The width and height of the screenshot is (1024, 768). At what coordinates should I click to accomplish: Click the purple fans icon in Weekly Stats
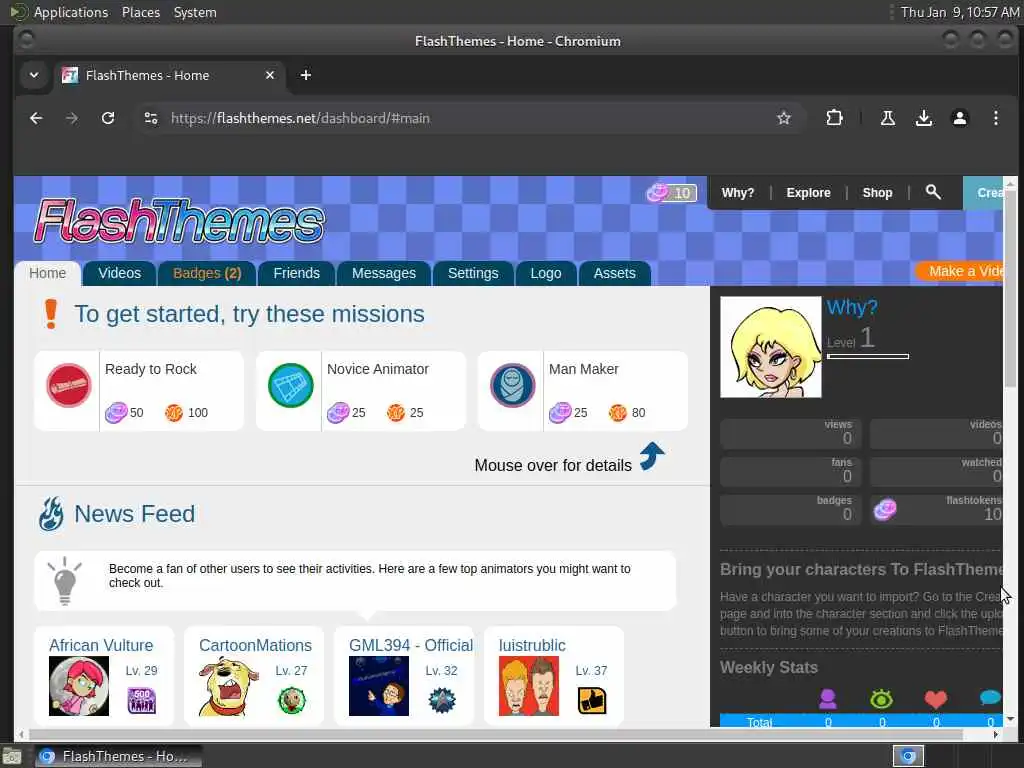827,699
